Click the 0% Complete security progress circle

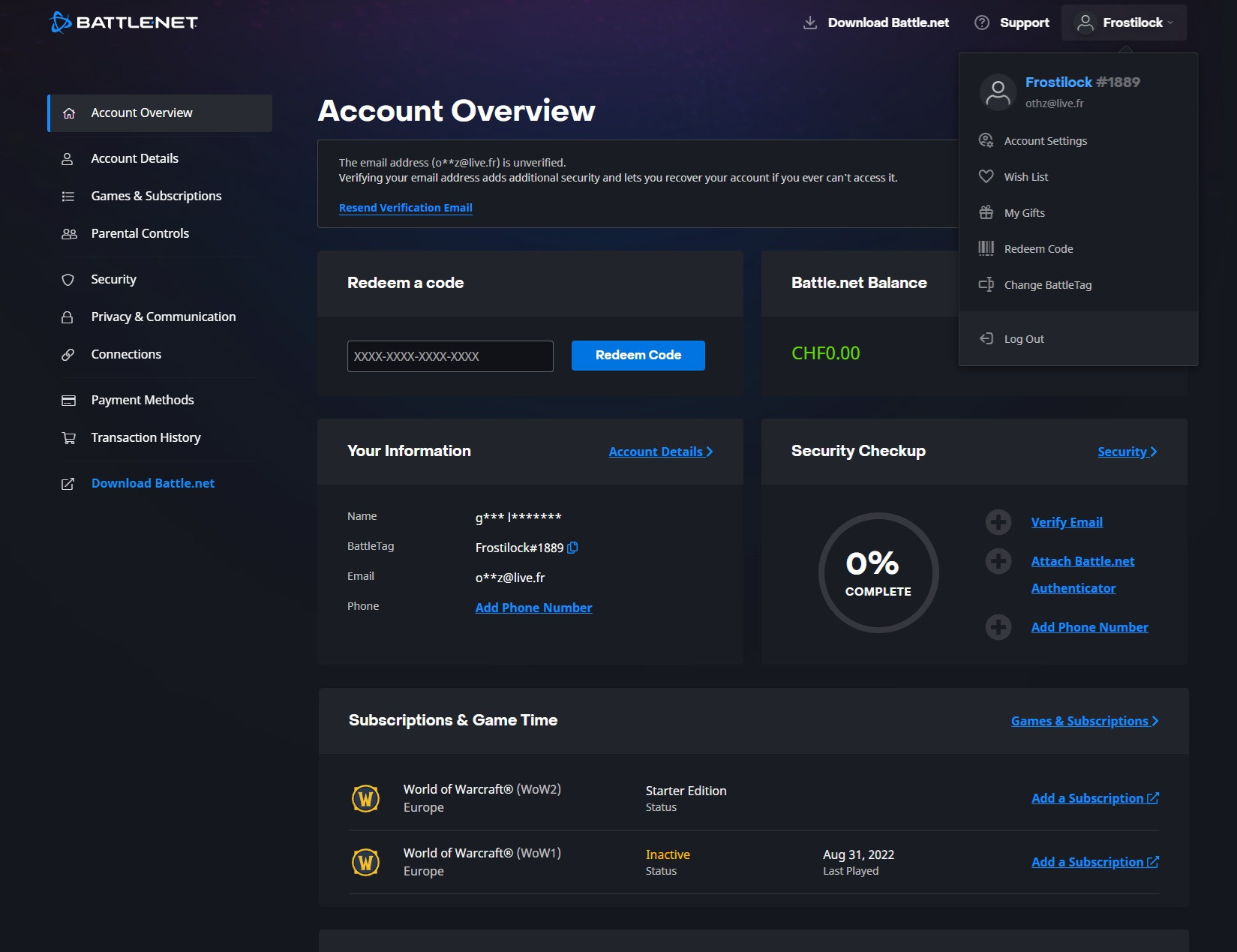pyautogui.click(x=878, y=572)
